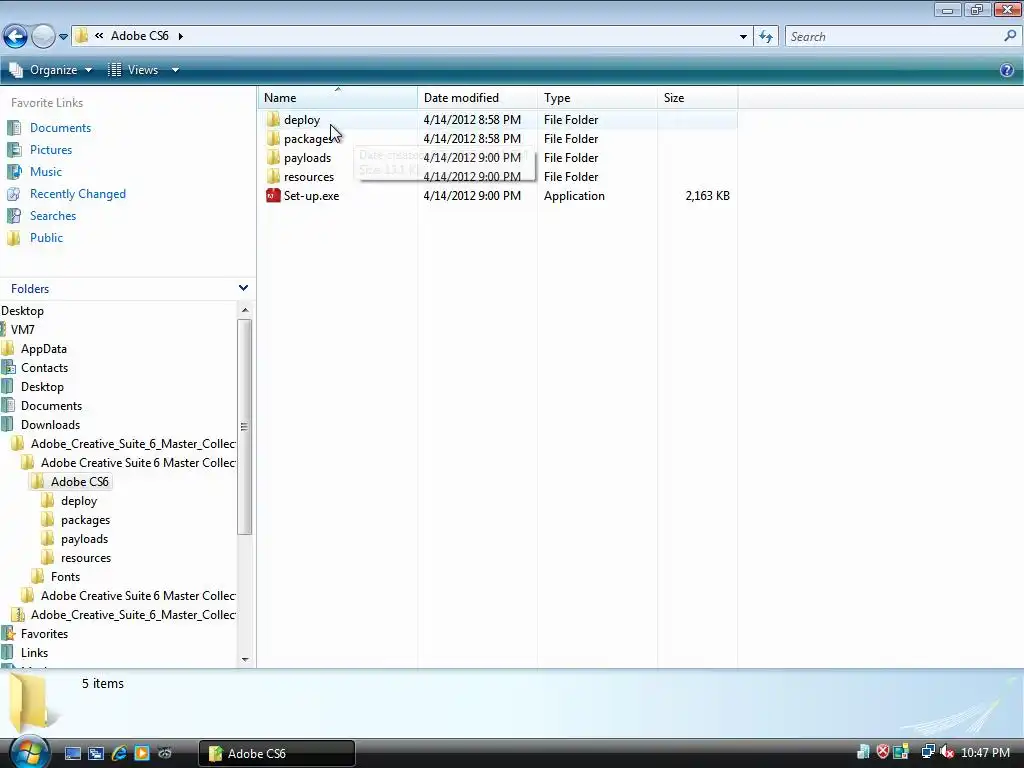1024x768 pixels.
Task: Click the network tray icon
Action: click(x=927, y=752)
